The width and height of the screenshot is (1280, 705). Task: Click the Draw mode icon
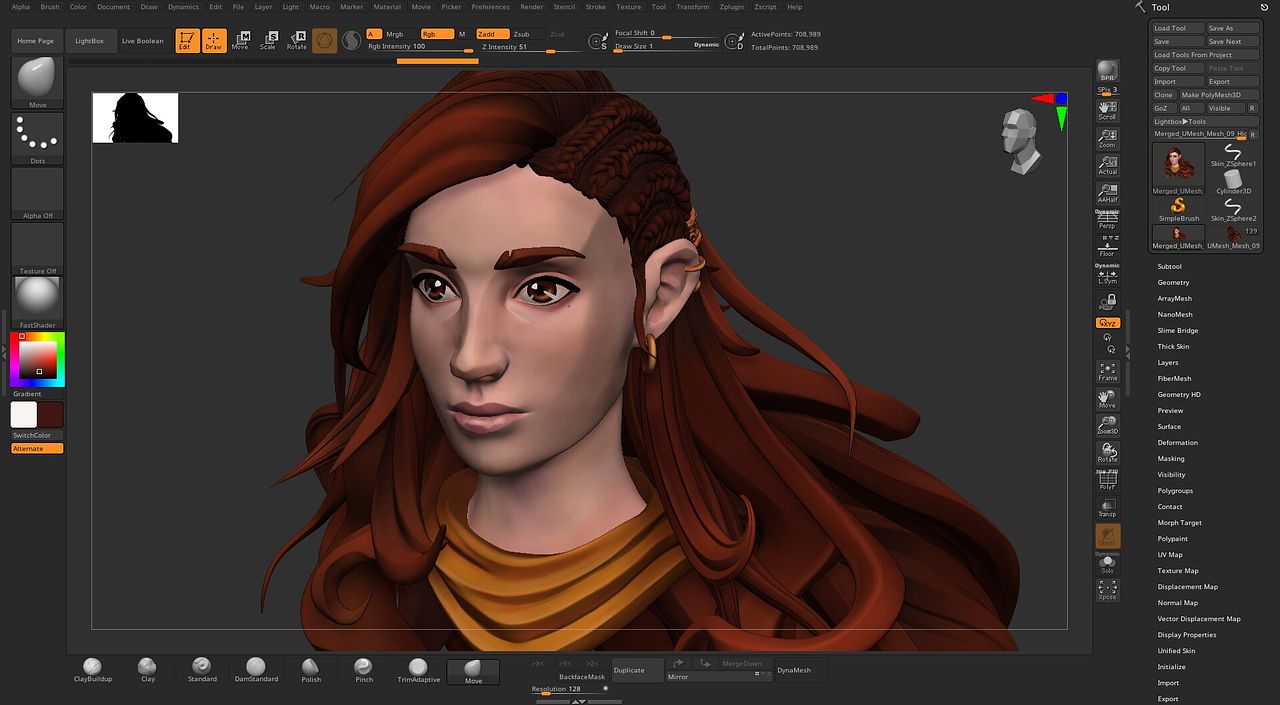coord(213,40)
